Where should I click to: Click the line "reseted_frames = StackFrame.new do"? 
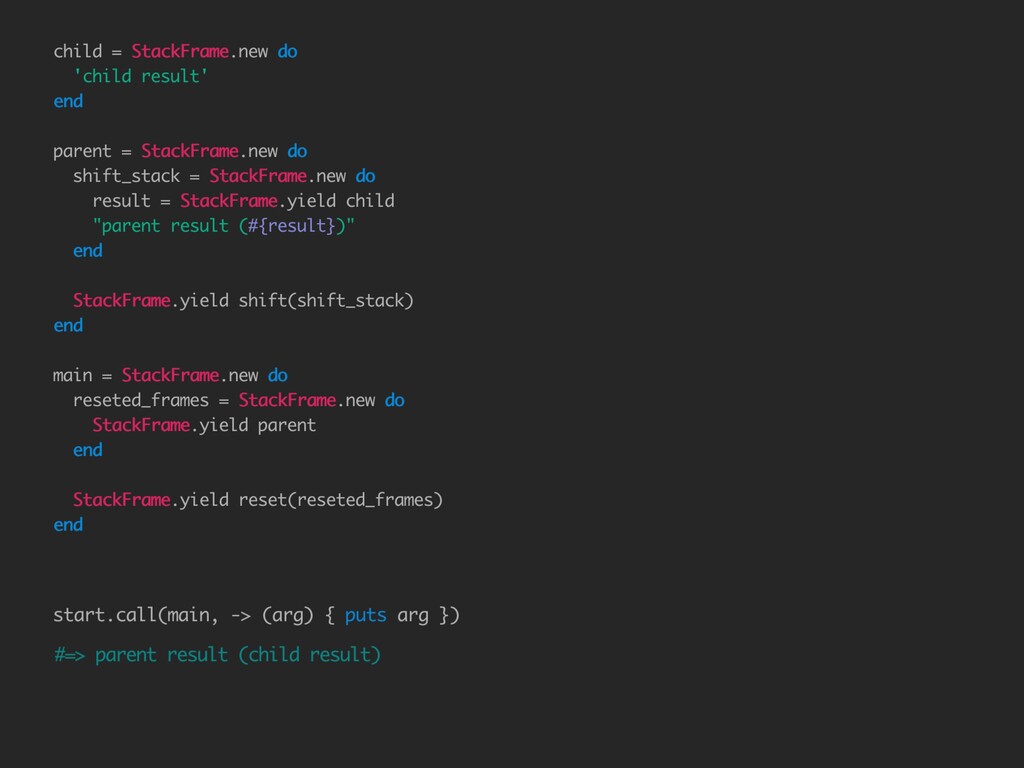[x=238, y=400]
